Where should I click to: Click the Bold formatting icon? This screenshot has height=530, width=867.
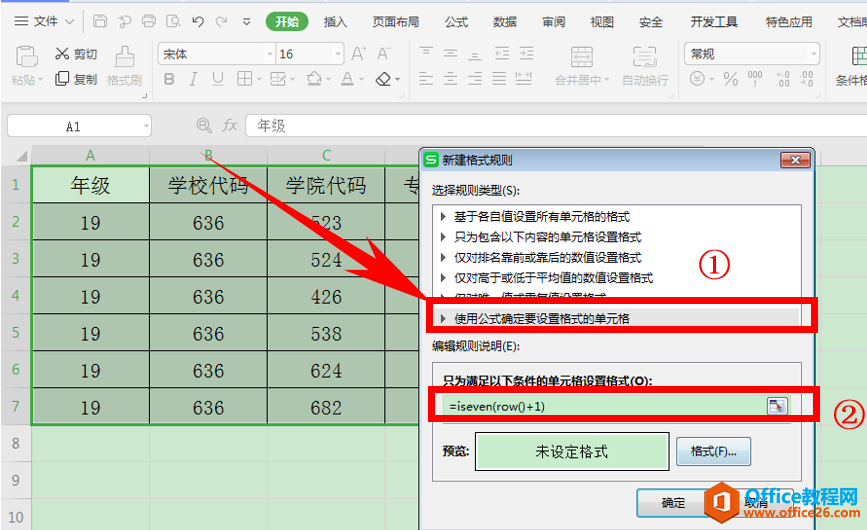coord(169,79)
